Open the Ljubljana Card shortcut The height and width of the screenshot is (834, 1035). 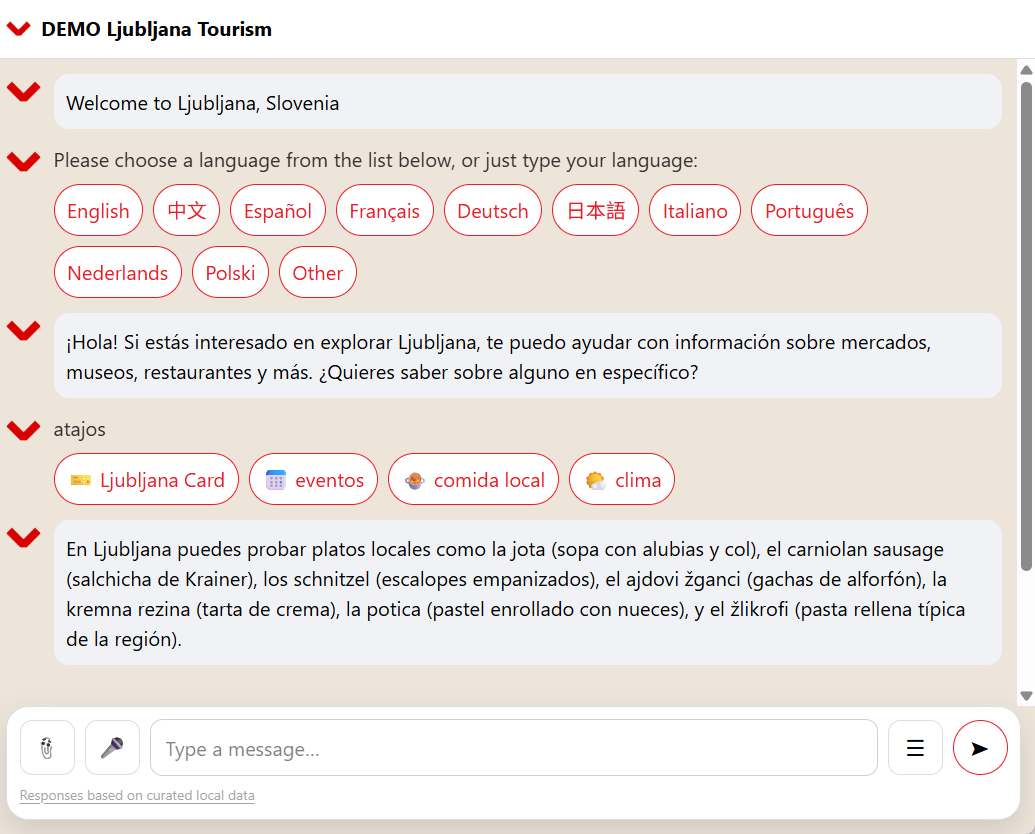(146, 480)
